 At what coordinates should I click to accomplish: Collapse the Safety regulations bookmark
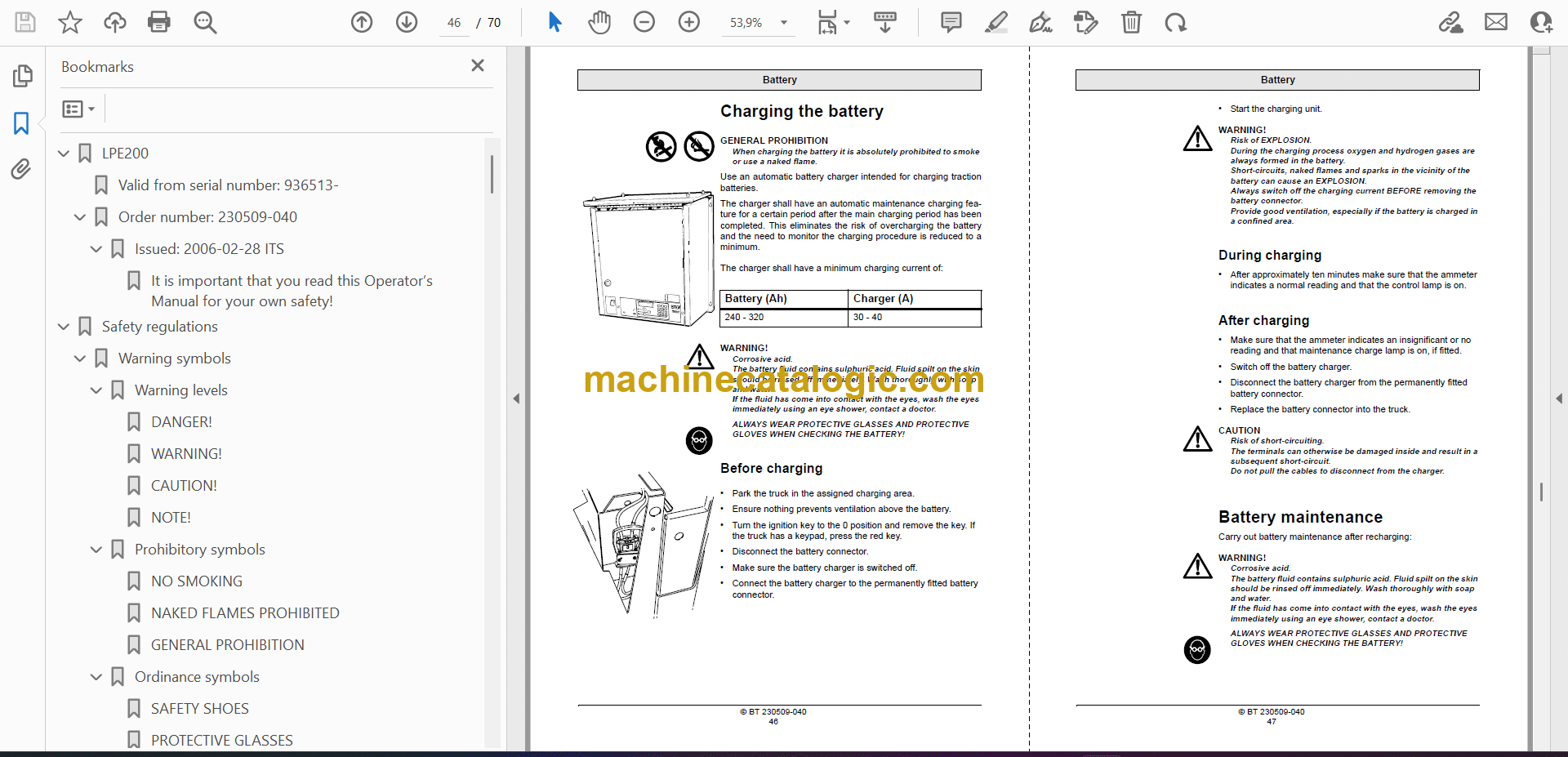click(64, 327)
